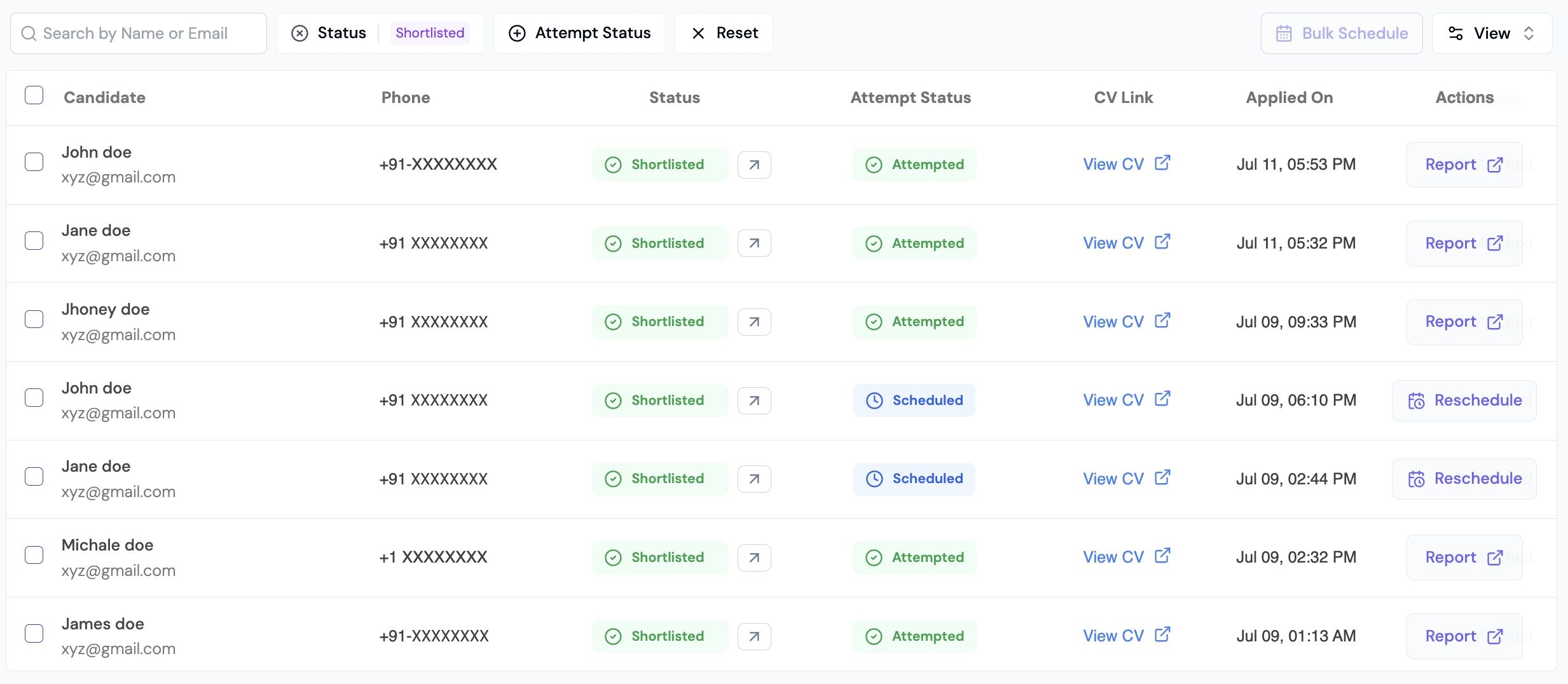Click calendar icon on Bulk Schedule
The height and width of the screenshot is (684, 1568).
pos(1284,33)
